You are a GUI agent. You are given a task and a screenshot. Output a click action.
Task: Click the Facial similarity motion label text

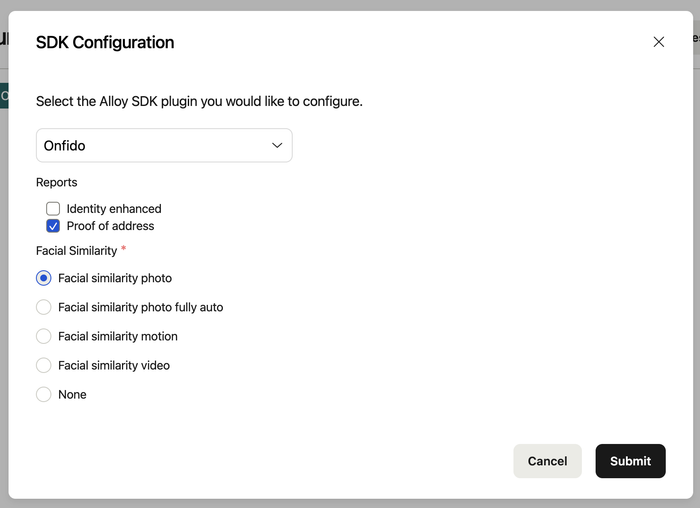[118, 336]
